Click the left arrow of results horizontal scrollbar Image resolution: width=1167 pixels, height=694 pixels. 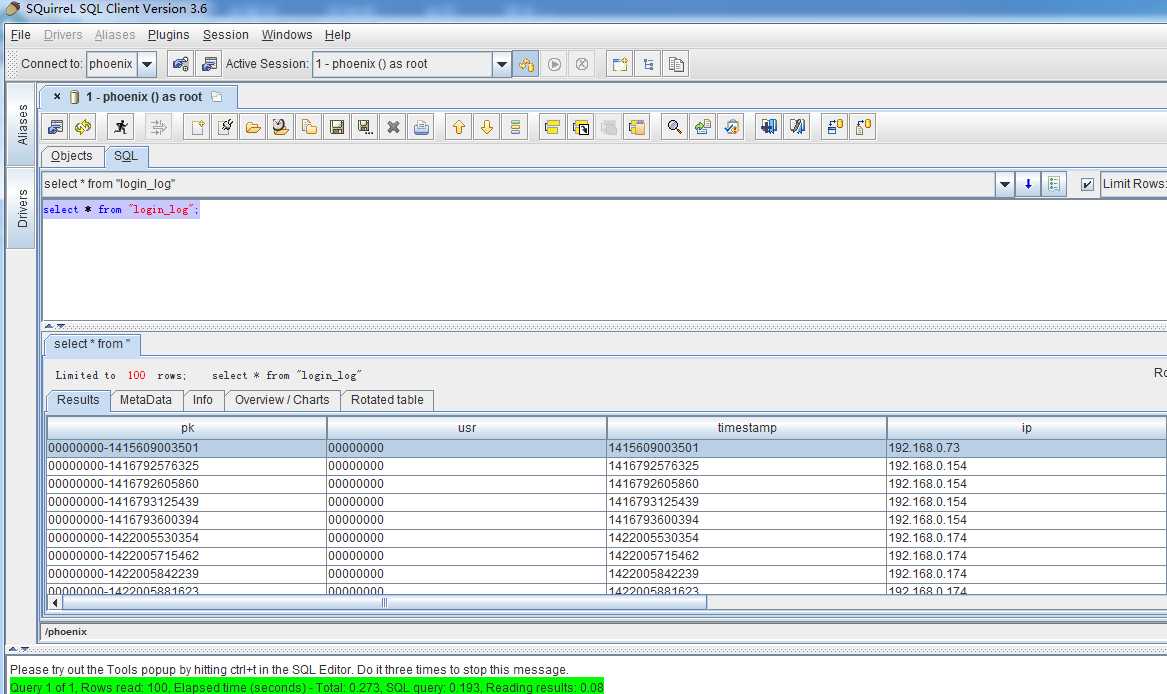[55, 602]
